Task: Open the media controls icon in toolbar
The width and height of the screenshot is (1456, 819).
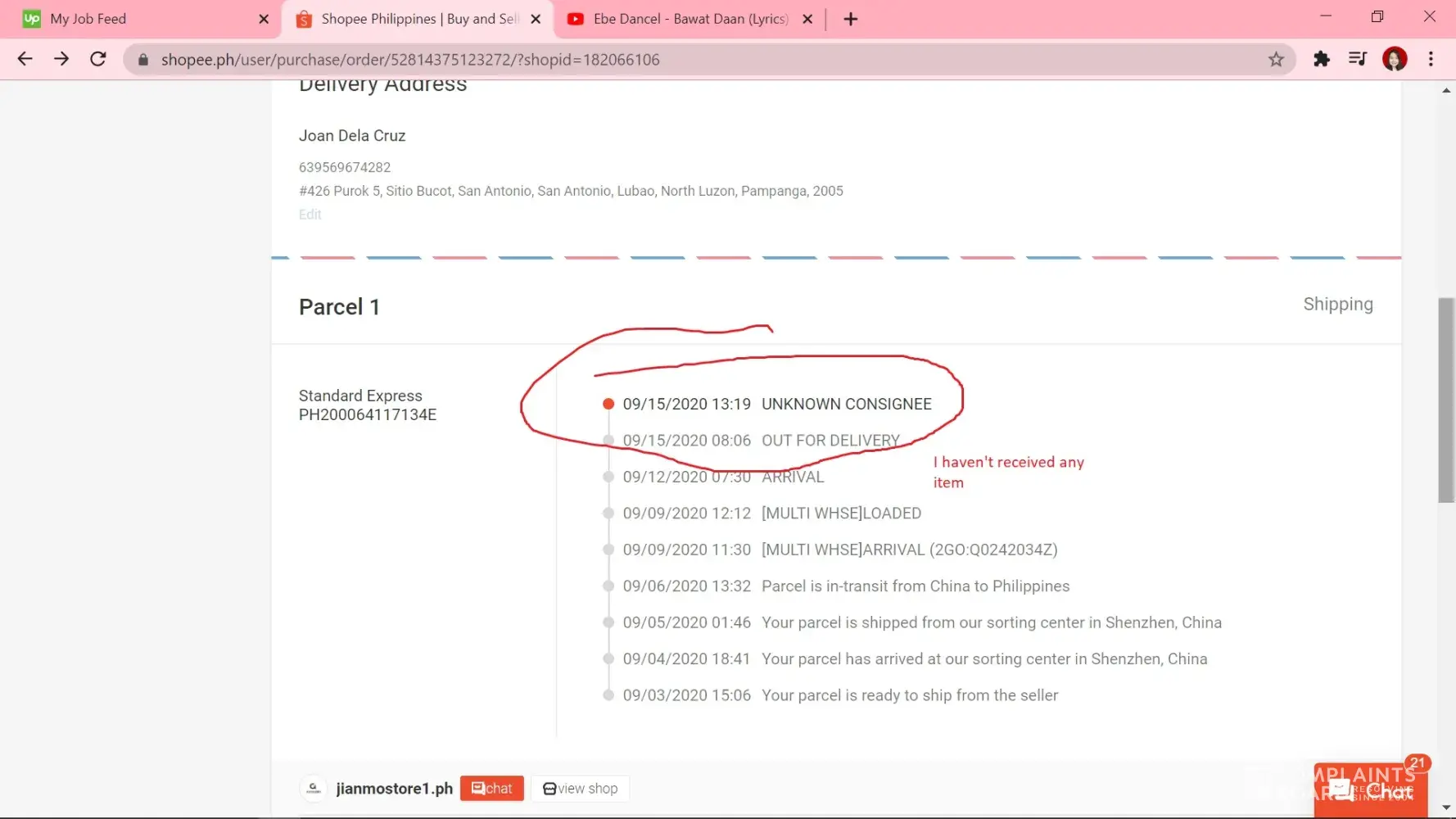Action: pyautogui.click(x=1357, y=59)
